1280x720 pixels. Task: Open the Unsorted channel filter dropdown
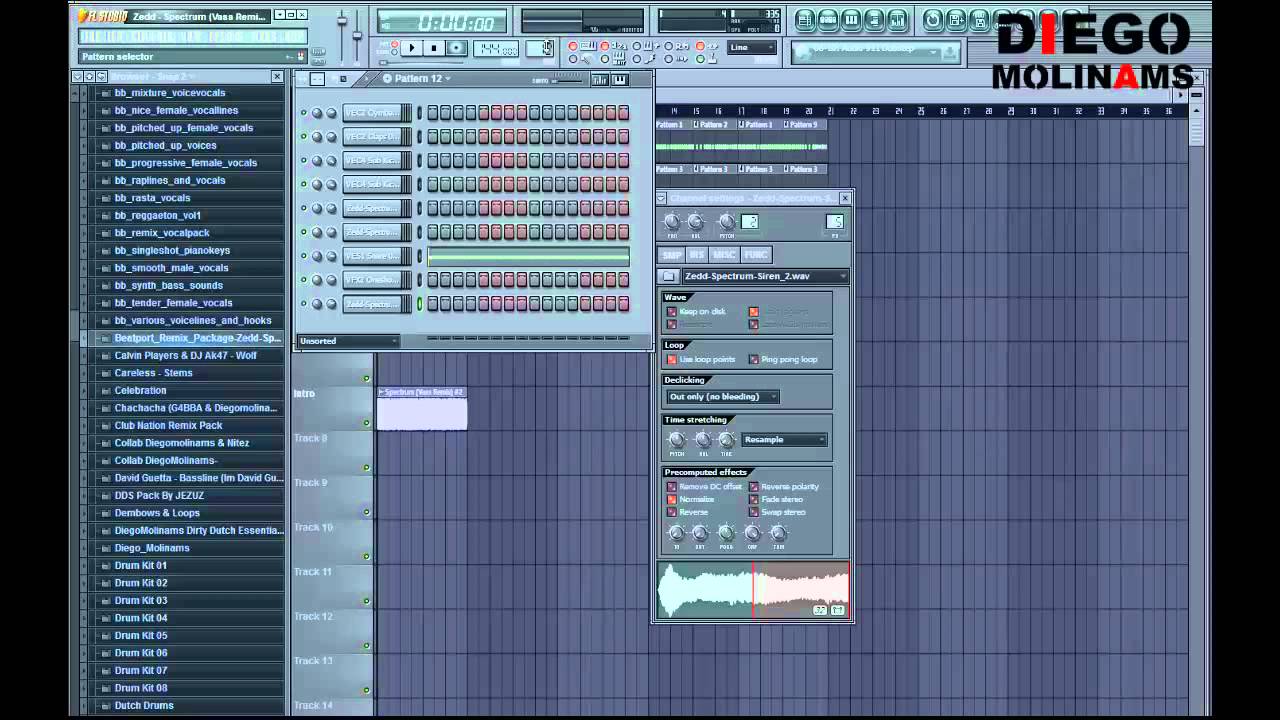pos(348,341)
